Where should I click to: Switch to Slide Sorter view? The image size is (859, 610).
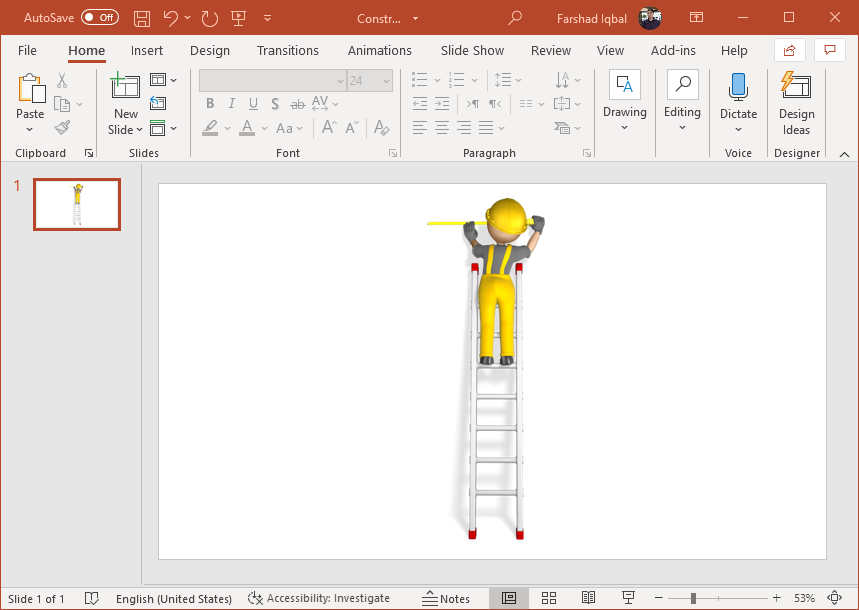tap(549, 598)
